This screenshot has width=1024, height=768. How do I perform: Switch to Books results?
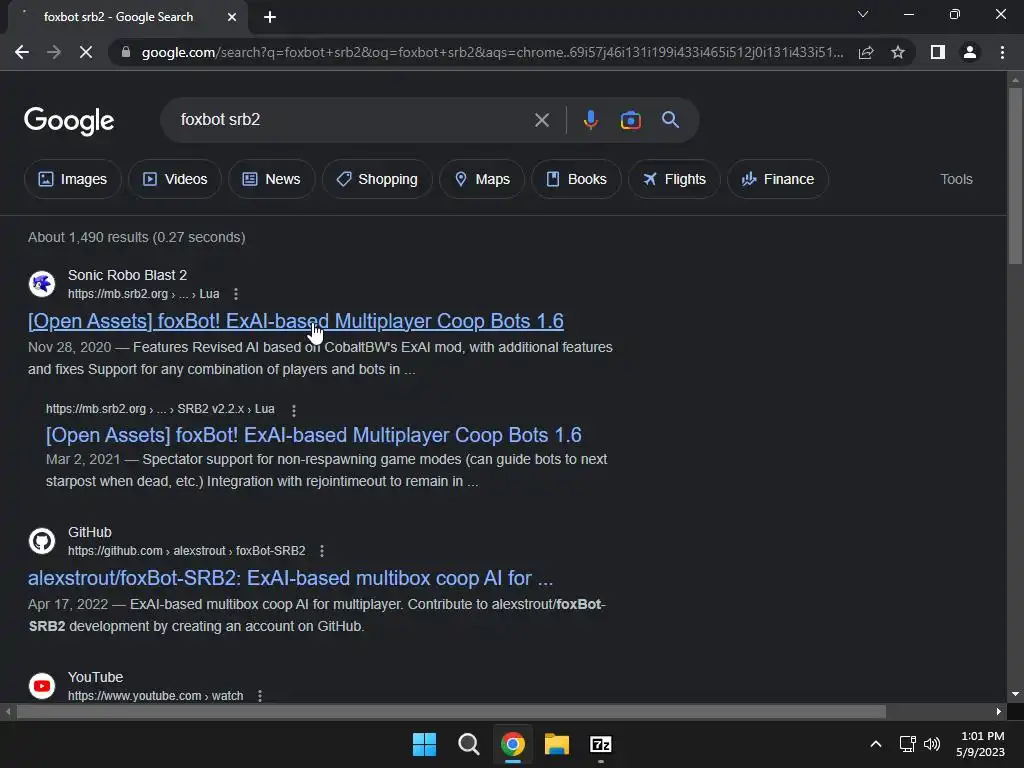(576, 179)
